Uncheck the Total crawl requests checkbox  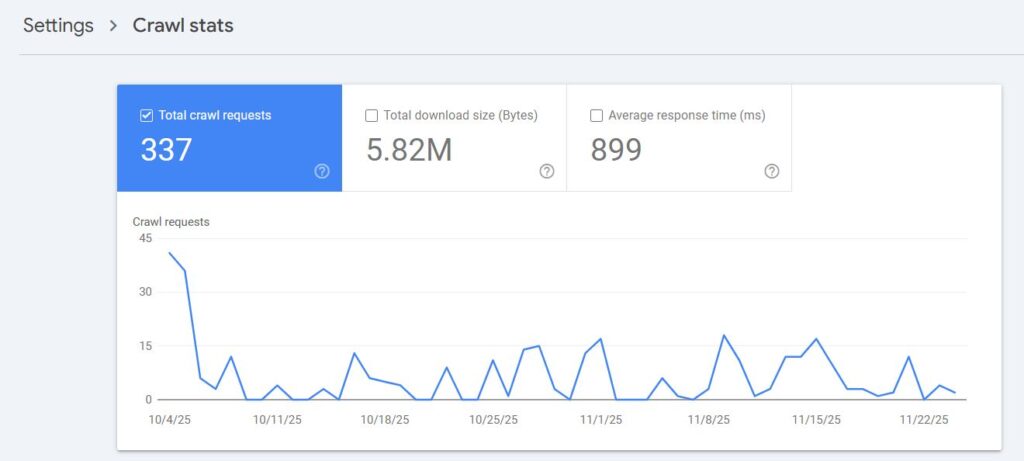tap(146, 115)
